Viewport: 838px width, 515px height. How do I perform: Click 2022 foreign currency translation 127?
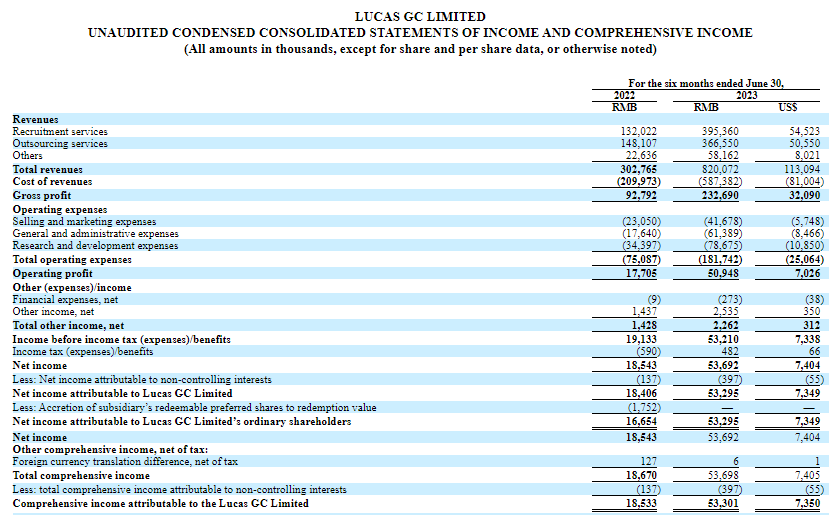point(648,462)
